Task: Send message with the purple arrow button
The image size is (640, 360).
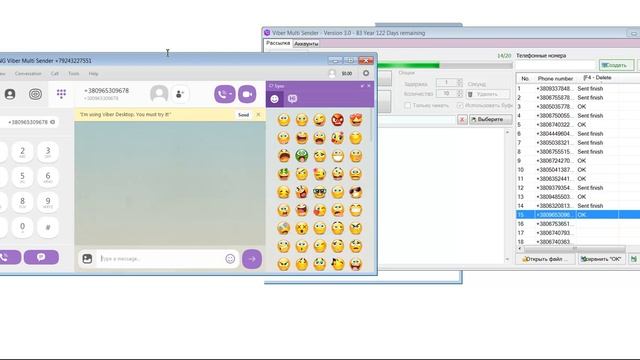Action: (252, 258)
